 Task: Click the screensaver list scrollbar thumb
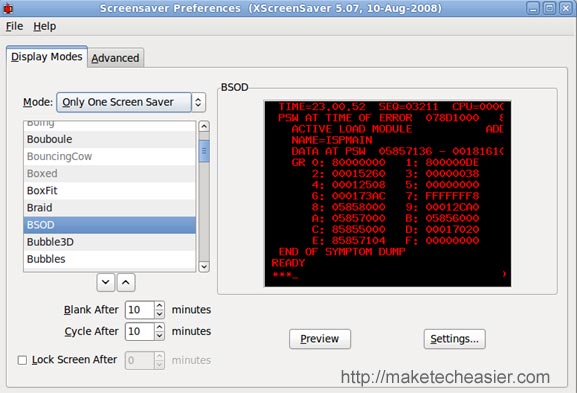pyautogui.click(x=204, y=151)
